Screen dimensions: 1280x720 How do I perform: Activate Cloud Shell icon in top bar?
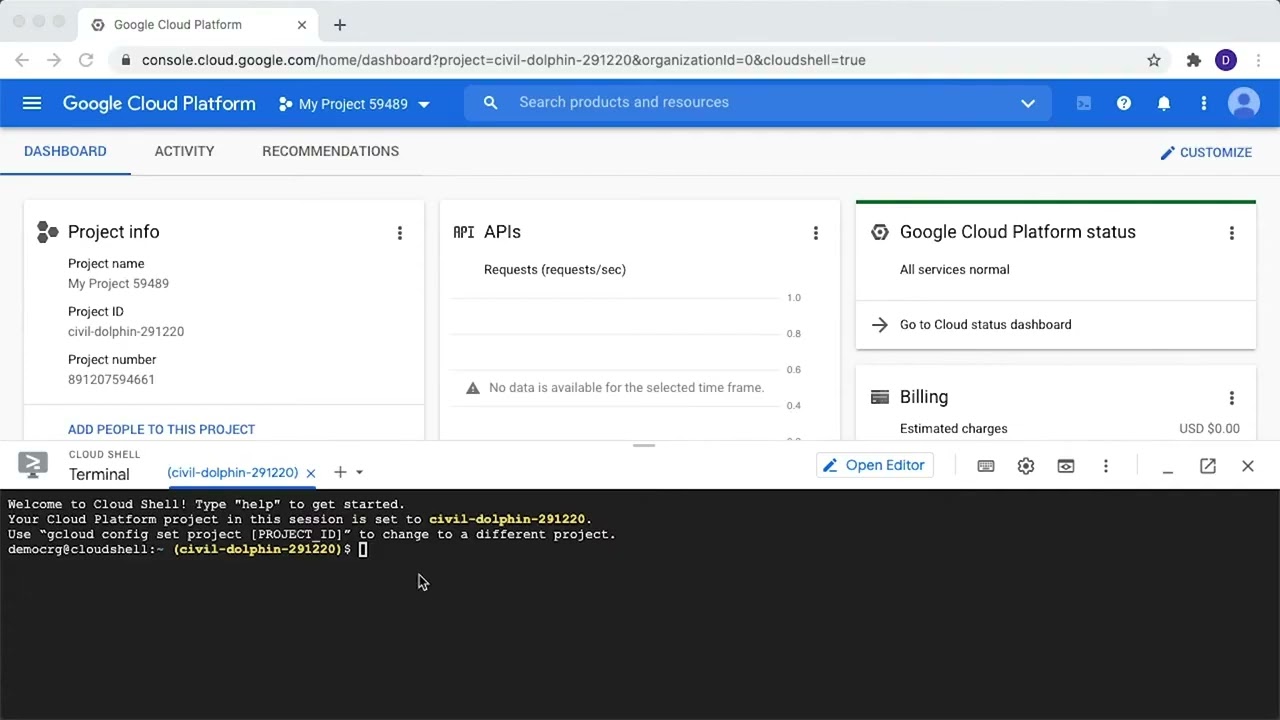pyautogui.click(x=1084, y=103)
